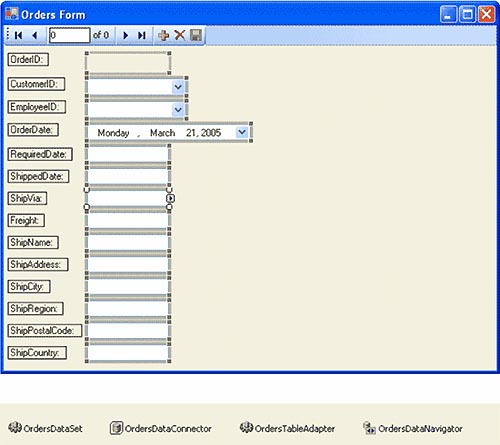Image resolution: width=500 pixels, height=445 pixels.
Task: Jump to last record in navigator
Action: pyautogui.click(x=142, y=35)
